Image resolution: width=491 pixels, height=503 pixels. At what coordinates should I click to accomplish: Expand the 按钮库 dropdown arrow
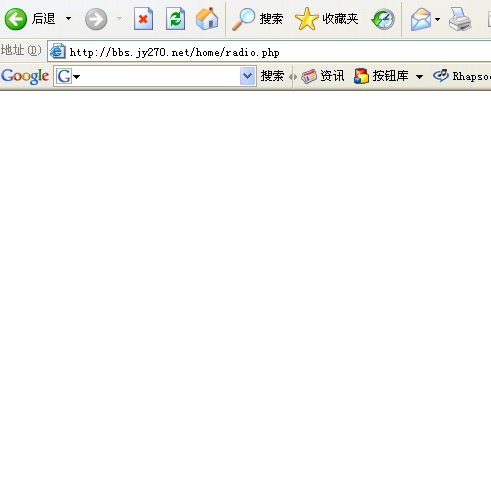(x=419, y=77)
